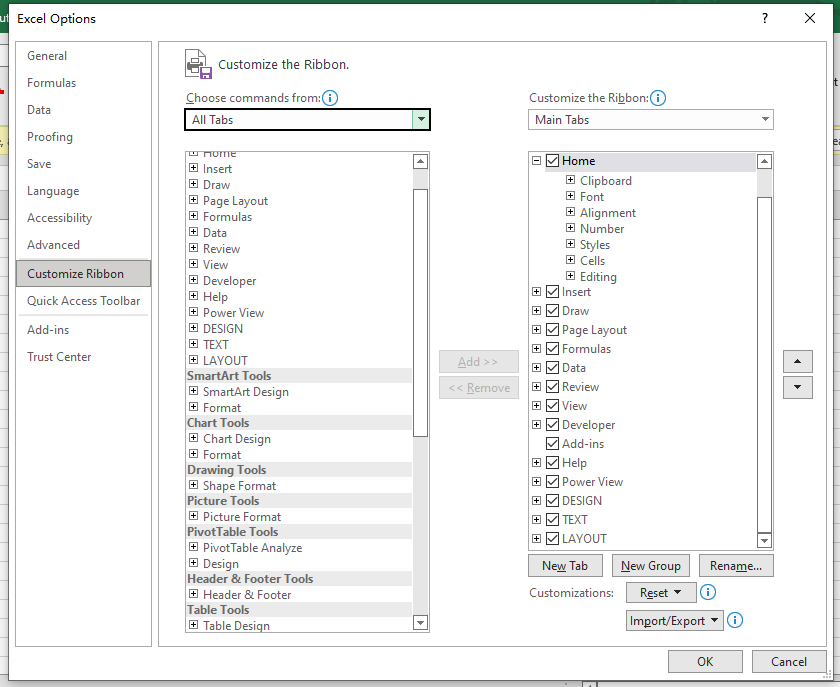Open Quick Access Toolbar settings
This screenshot has height=687, width=840.
point(84,301)
